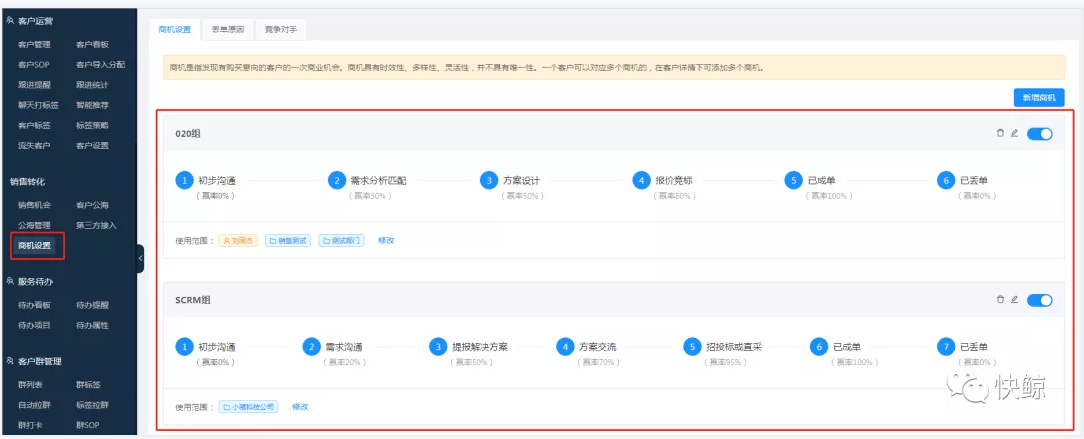
Task: Select step 5 circle 招投标或直采
Action: [x=692, y=346]
